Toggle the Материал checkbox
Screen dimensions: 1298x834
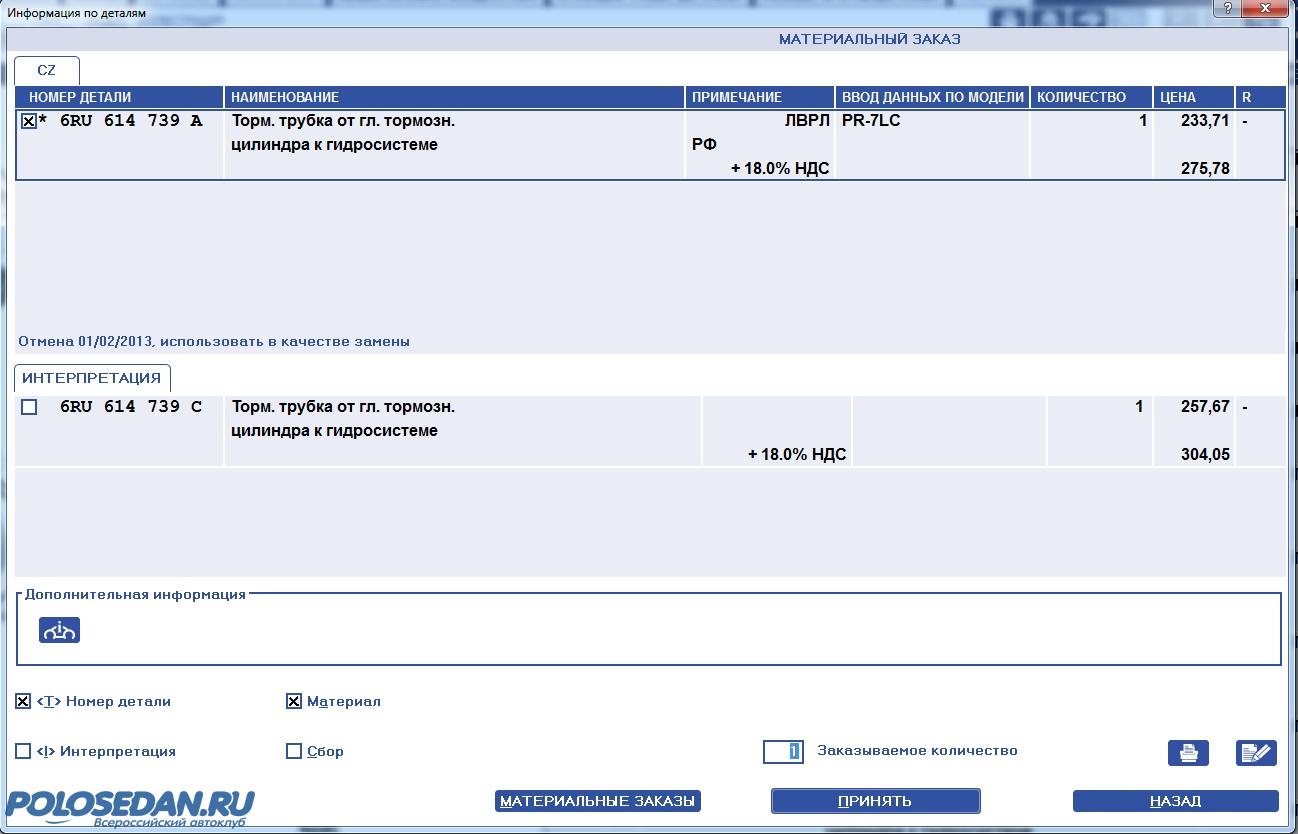point(294,702)
